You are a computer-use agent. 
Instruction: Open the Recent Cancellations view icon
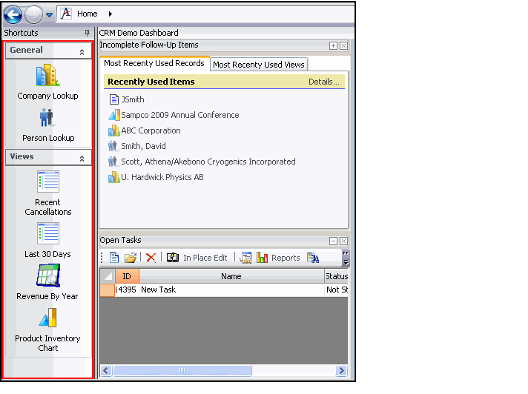48,182
